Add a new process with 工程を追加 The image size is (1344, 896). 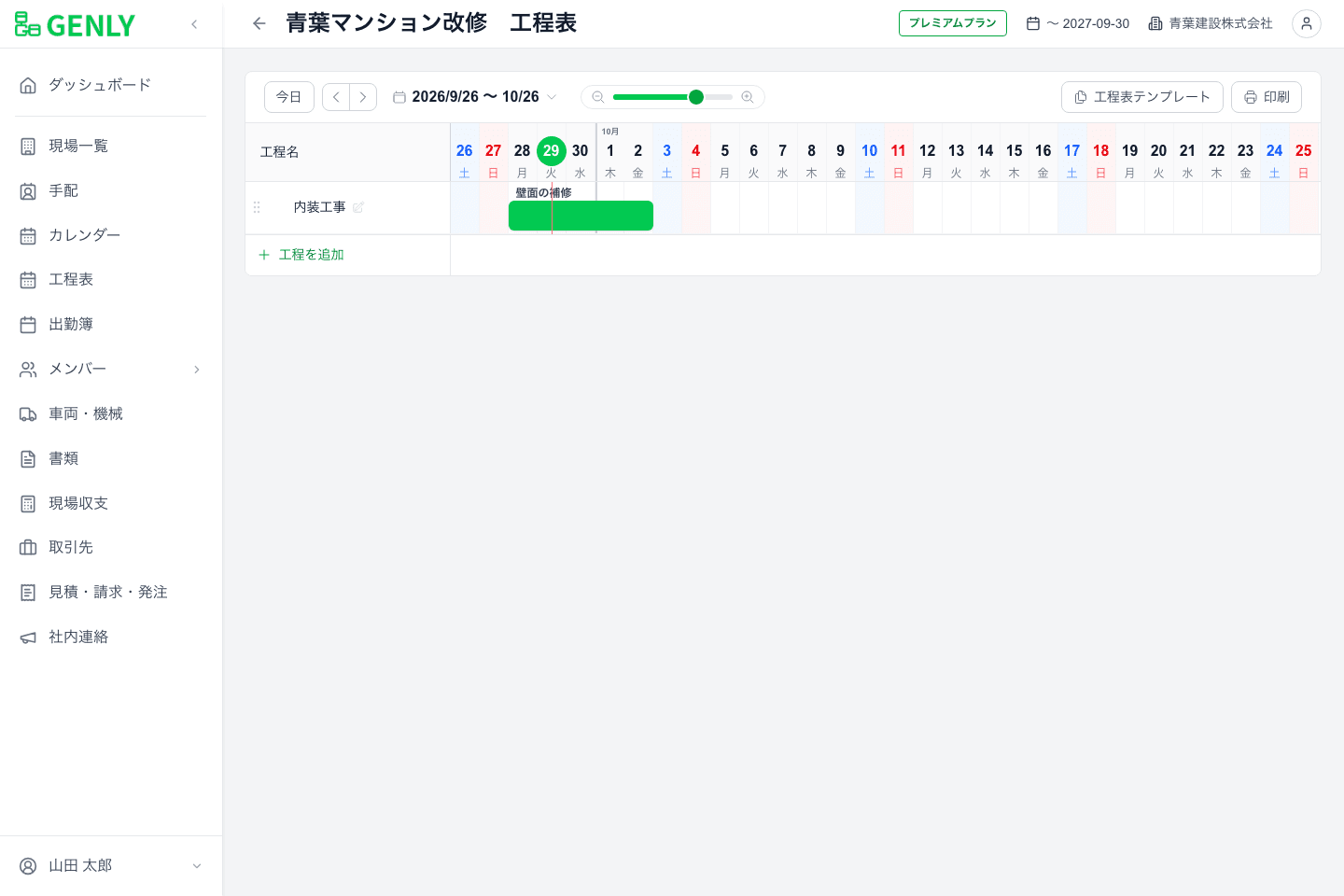pos(301,255)
